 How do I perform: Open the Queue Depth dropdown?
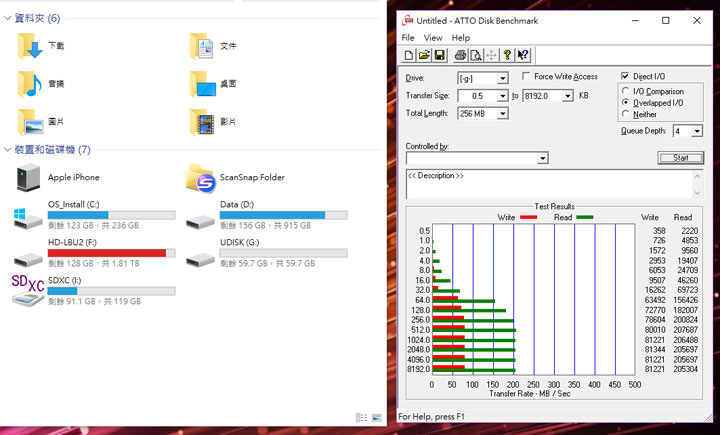coord(695,131)
